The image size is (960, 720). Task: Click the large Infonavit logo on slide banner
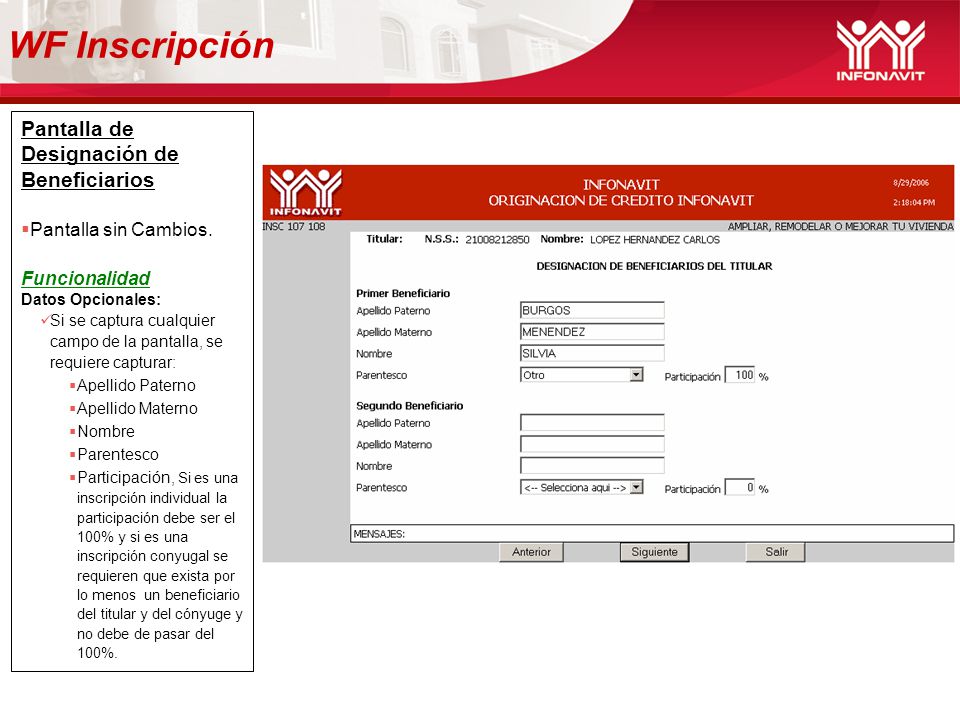(880, 50)
